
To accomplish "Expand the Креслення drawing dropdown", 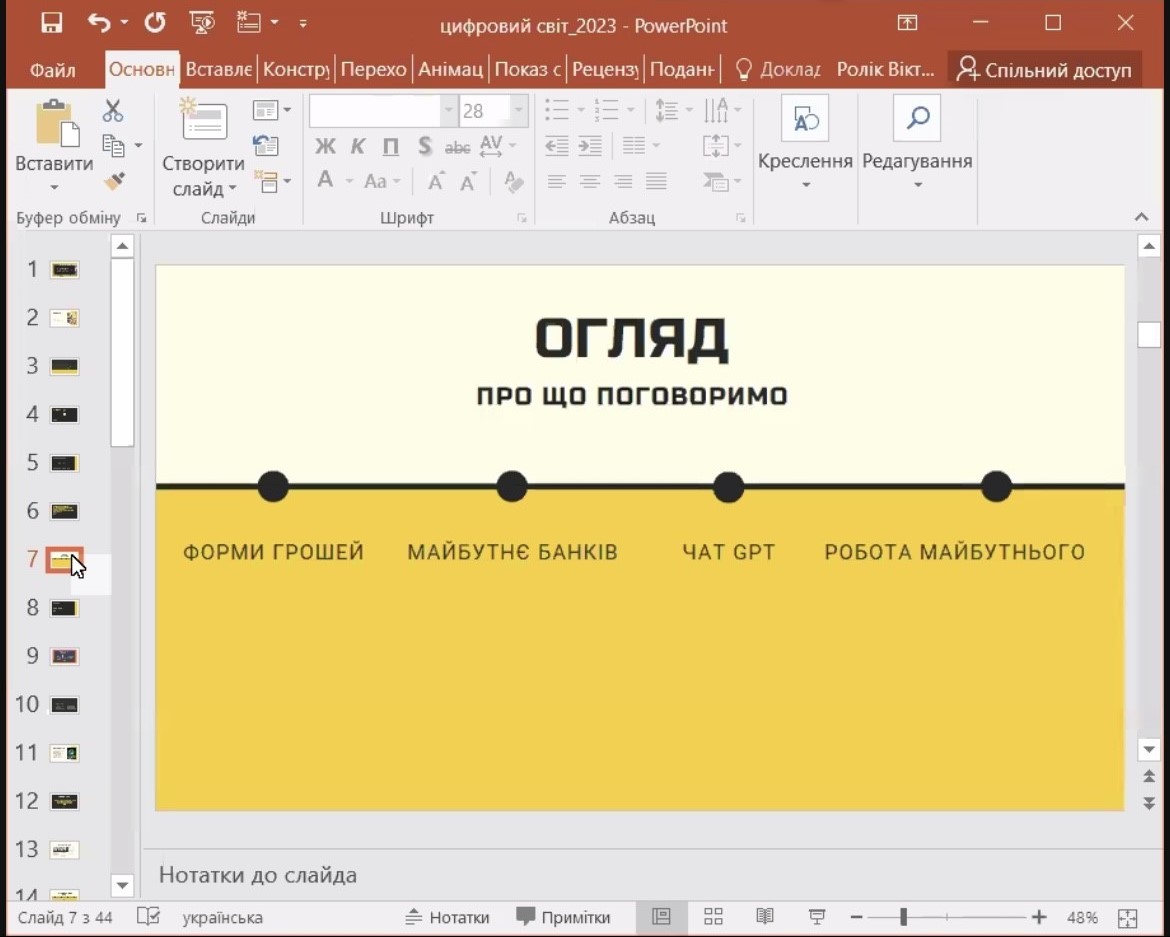I will 805,185.
